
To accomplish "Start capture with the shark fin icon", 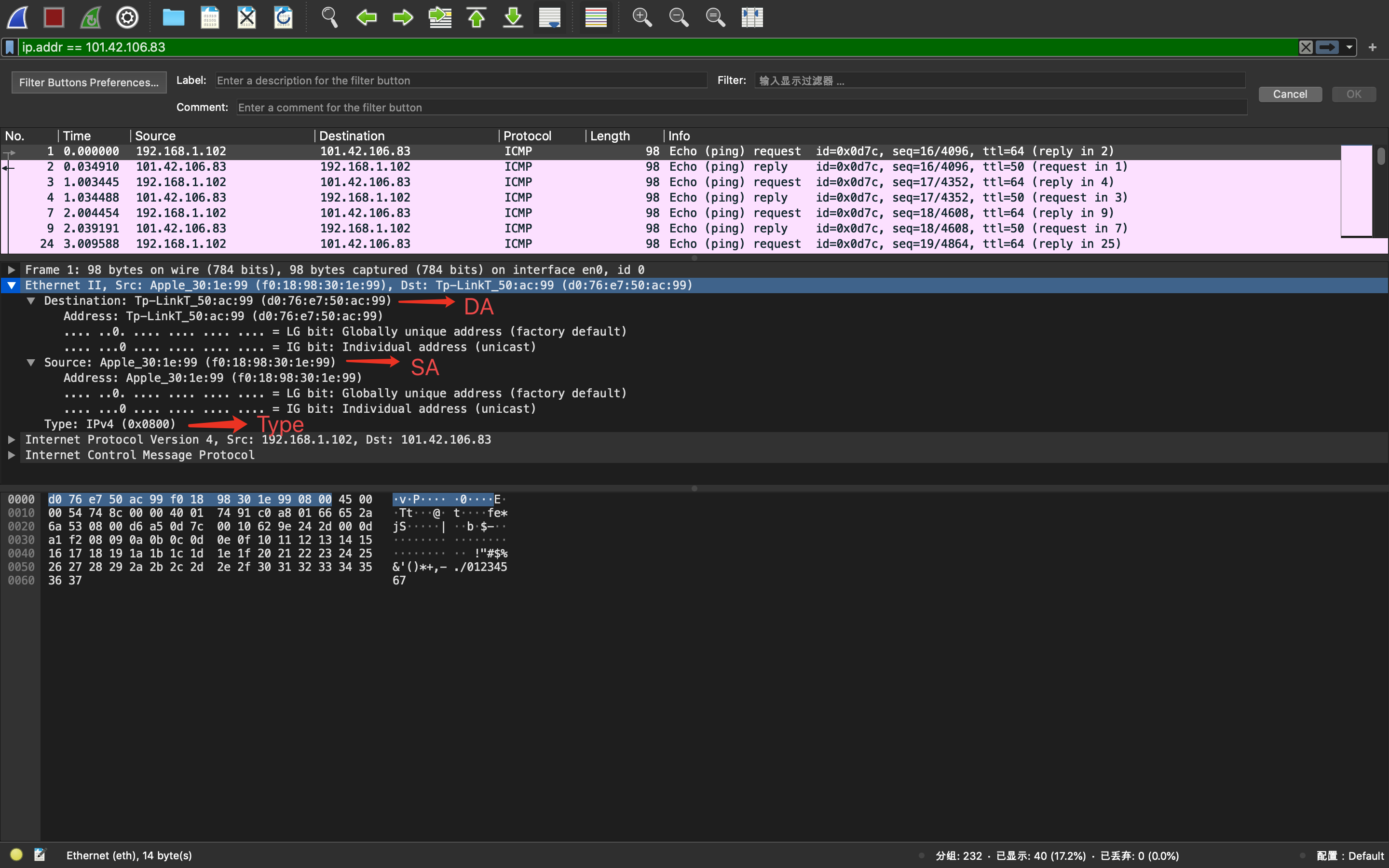I will (x=17, y=17).
